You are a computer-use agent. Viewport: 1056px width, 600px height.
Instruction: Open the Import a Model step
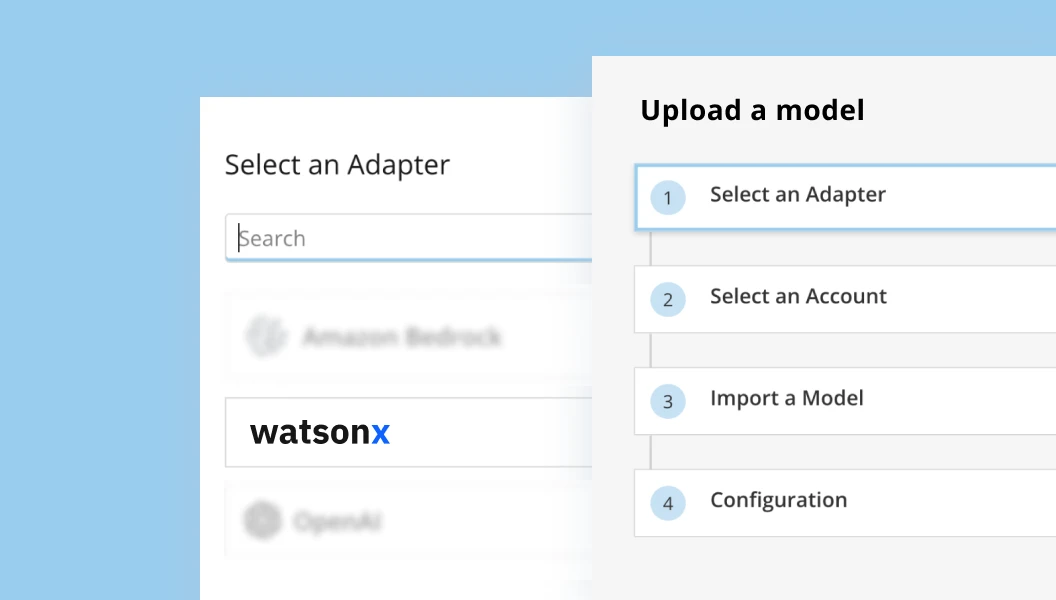pyautogui.click(x=787, y=398)
